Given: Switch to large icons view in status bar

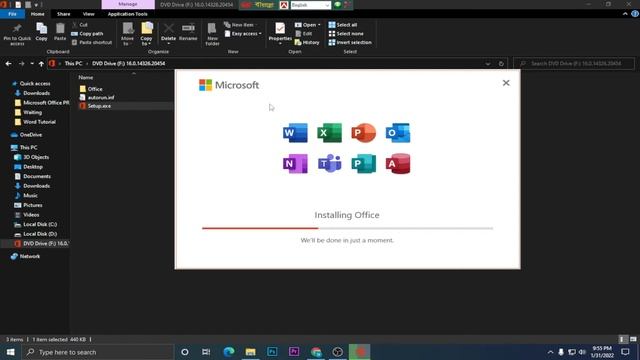Looking at the screenshot, I should tap(633, 339).
